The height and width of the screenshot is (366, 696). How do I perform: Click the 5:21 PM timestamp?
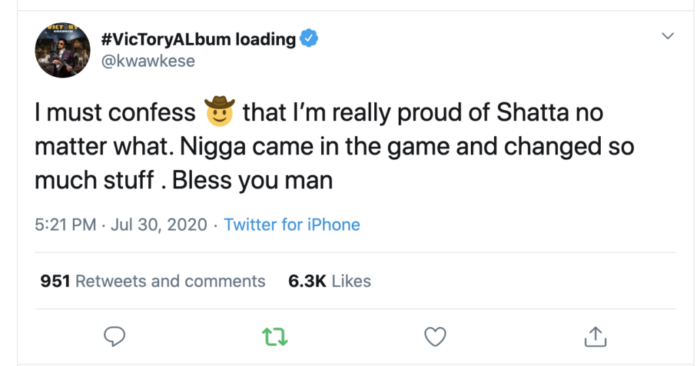coord(65,224)
